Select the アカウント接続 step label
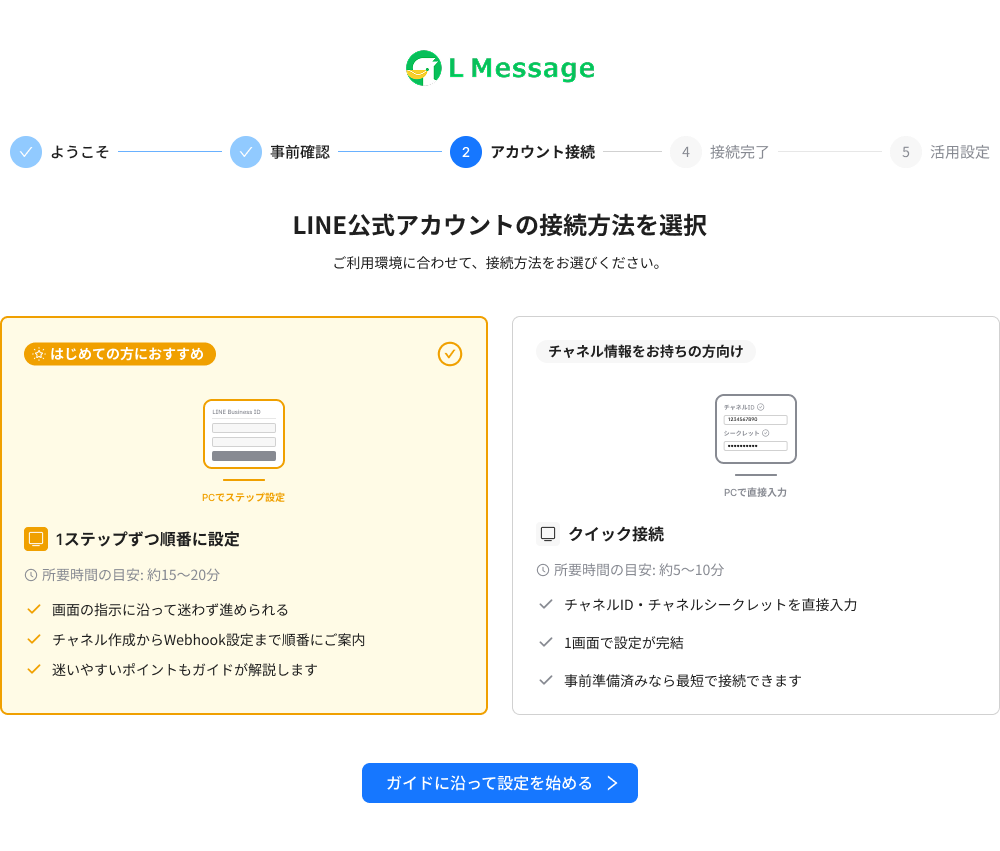The width and height of the screenshot is (1000, 851). click(543, 152)
